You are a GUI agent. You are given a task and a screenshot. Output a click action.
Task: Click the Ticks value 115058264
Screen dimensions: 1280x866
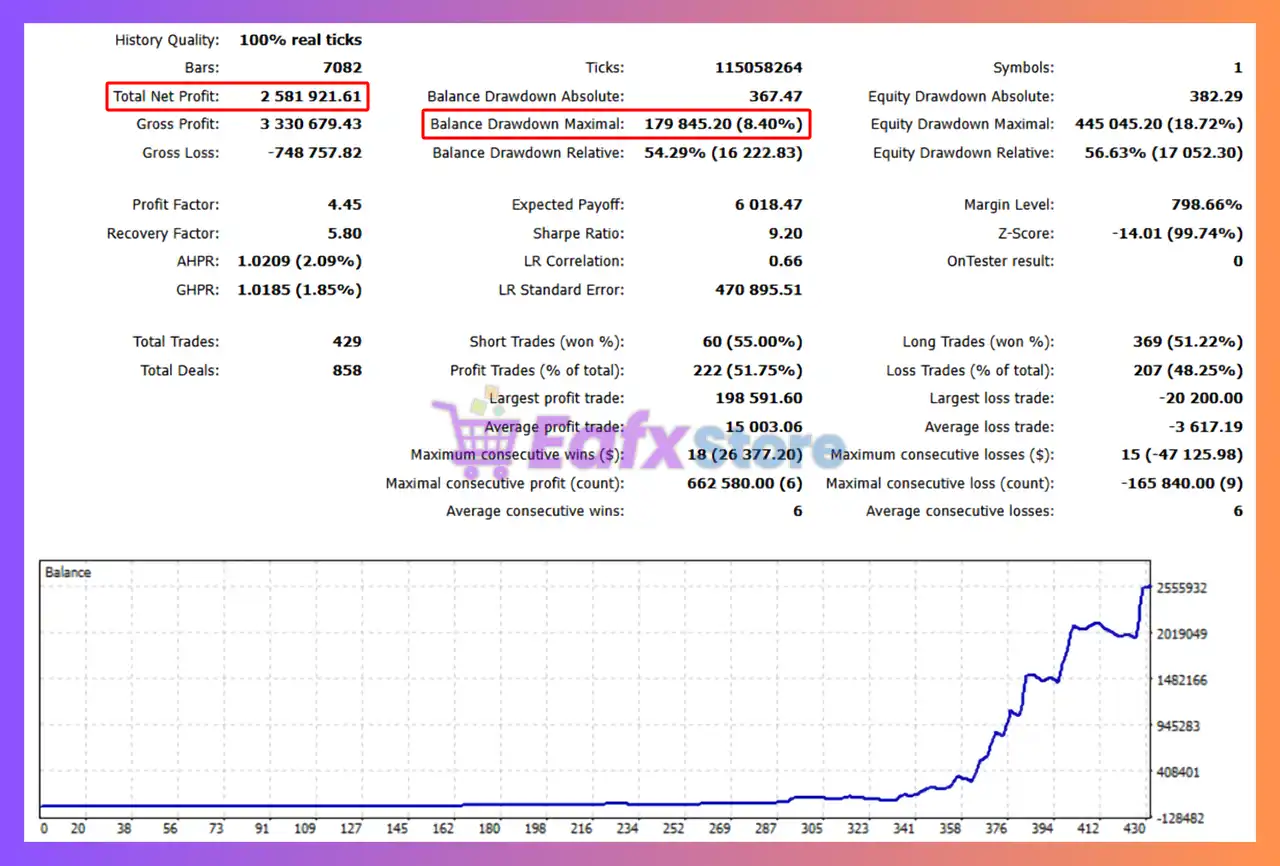[x=758, y=68]
